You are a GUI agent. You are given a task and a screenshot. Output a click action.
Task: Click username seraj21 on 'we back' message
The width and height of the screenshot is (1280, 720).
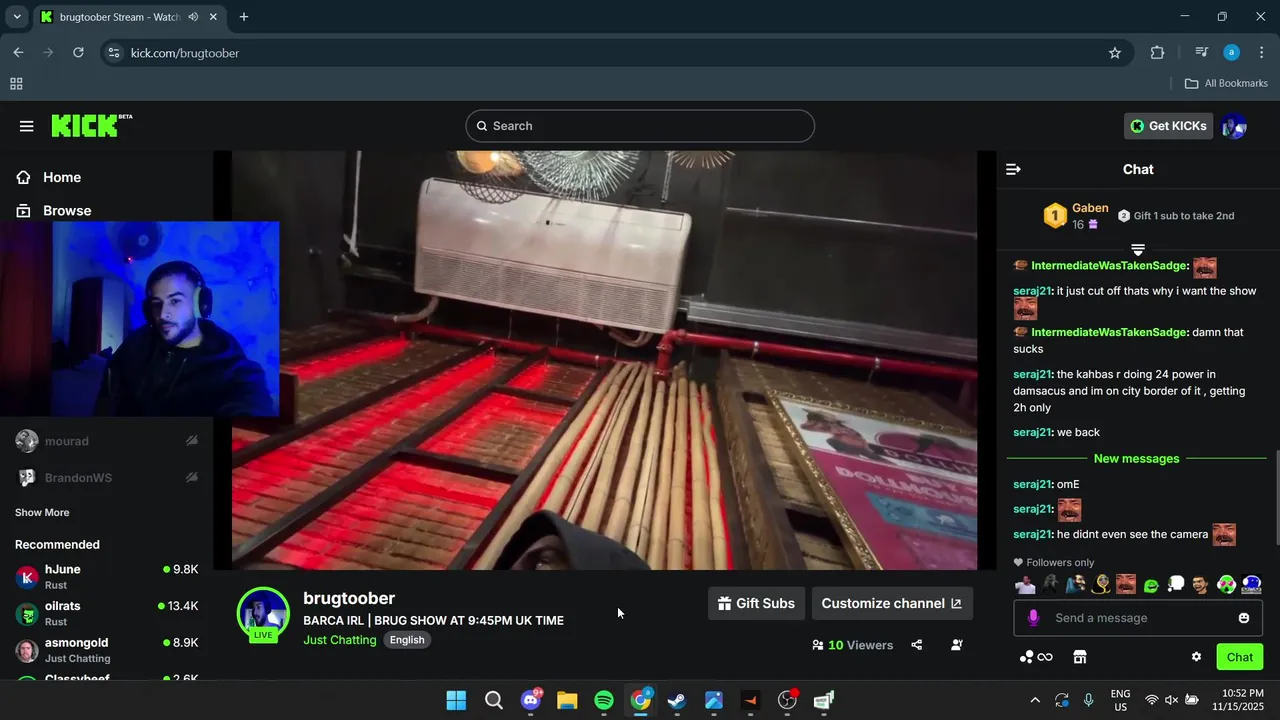(1032, 432)
